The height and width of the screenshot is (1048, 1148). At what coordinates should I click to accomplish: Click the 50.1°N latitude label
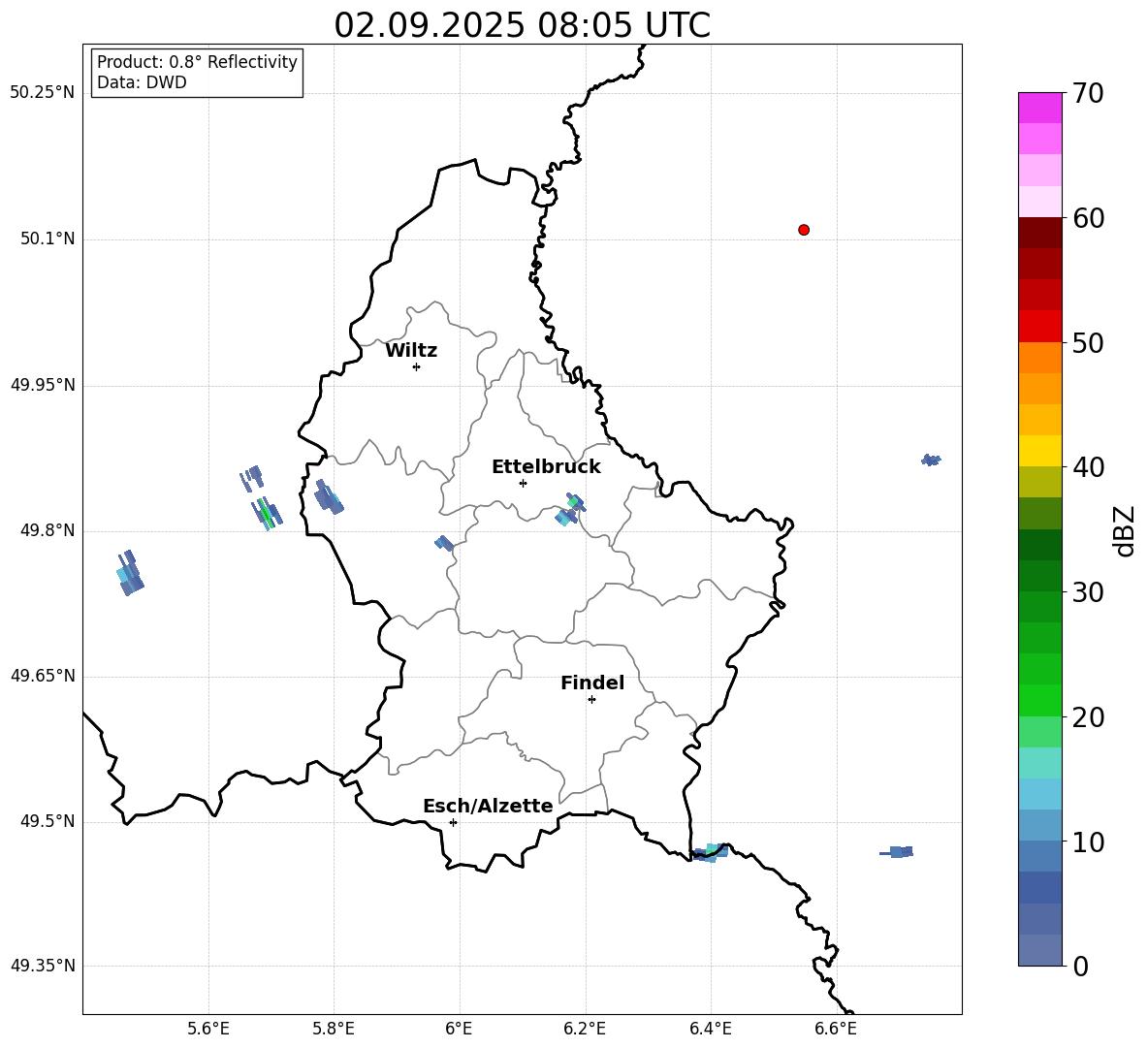point(48,239)
